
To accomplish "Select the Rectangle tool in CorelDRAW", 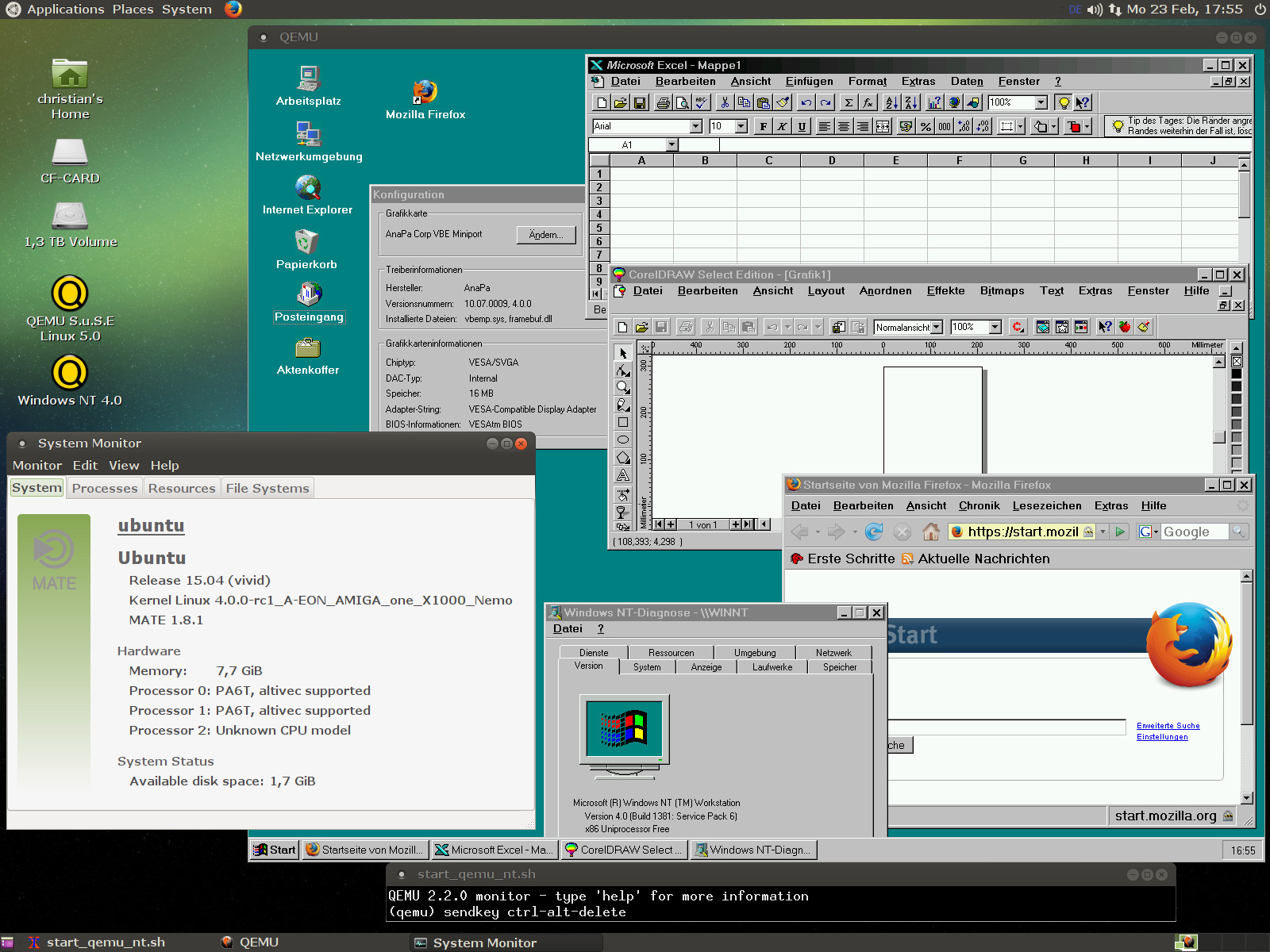I will click(x=623, y=422).
